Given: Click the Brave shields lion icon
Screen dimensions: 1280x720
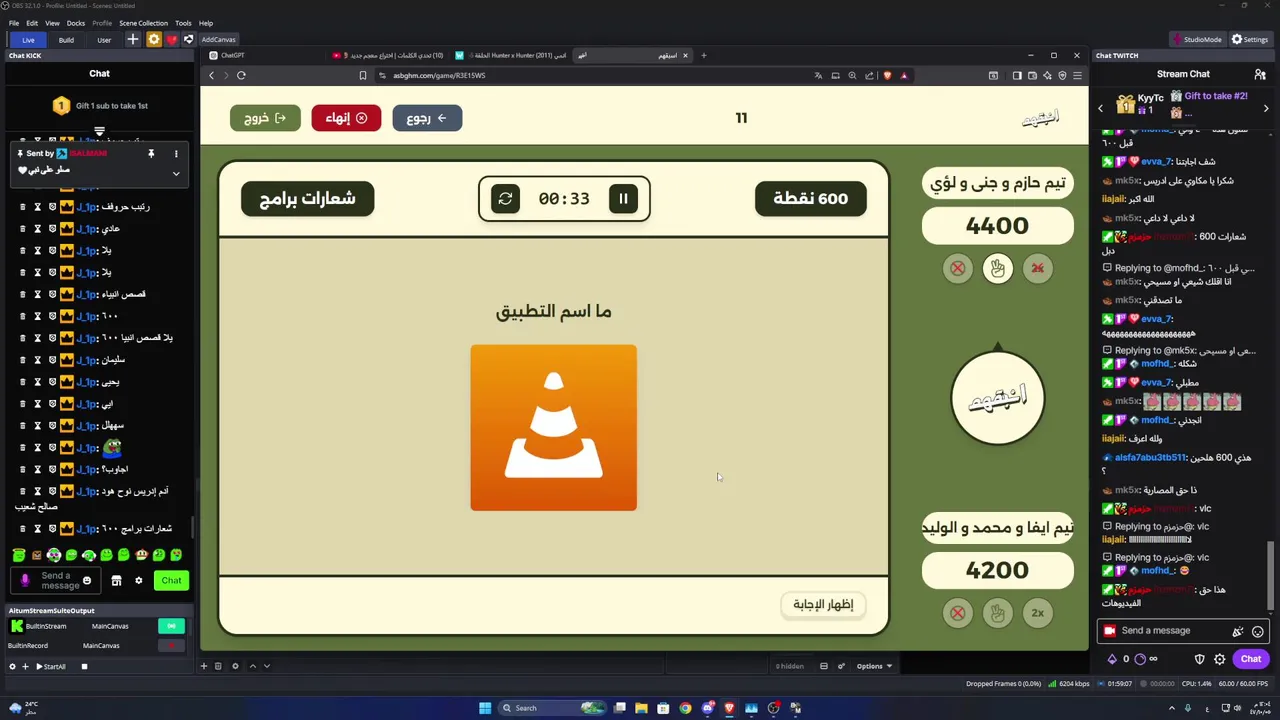Looking at the screenshot, I should click(x=887, y=76).
